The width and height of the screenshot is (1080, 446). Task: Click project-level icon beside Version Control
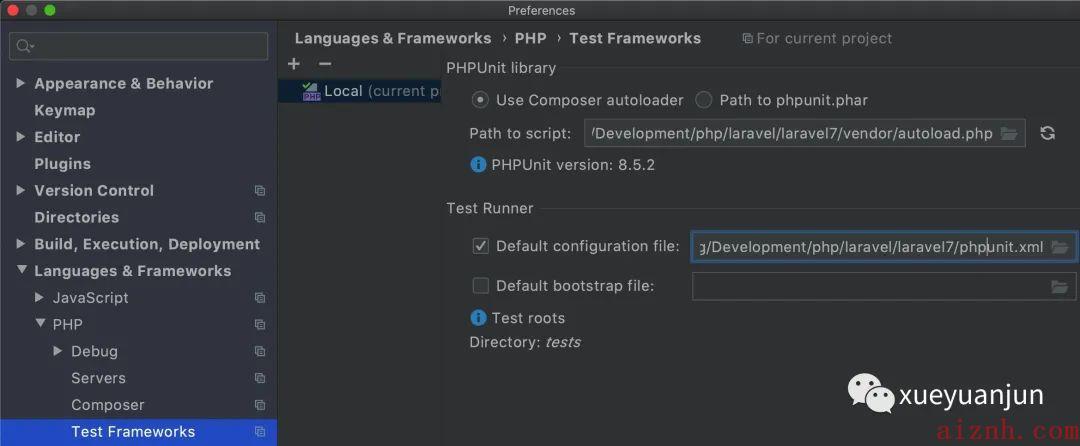[260, 191]
